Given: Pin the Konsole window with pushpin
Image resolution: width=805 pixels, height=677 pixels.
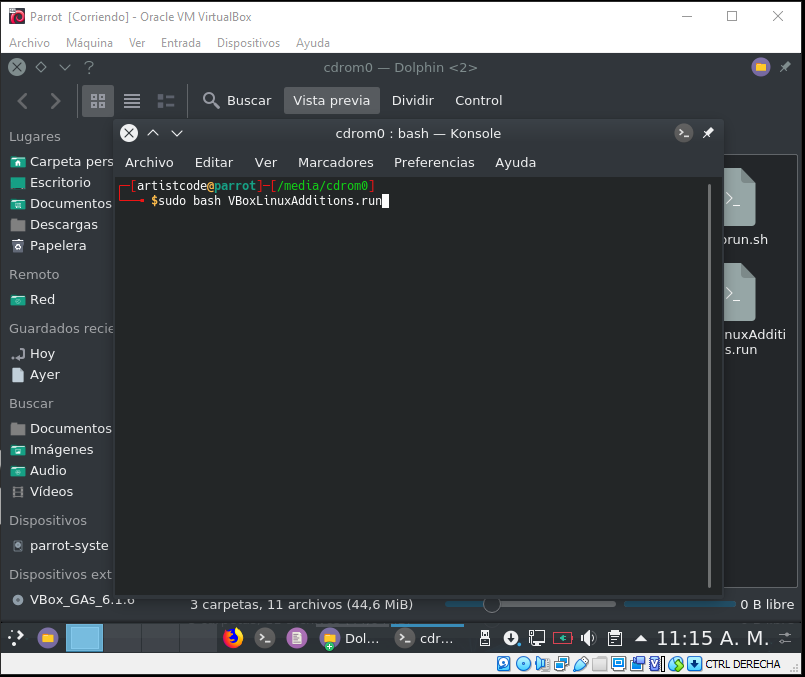Looking at the screenshot, I should coord(708,133).
